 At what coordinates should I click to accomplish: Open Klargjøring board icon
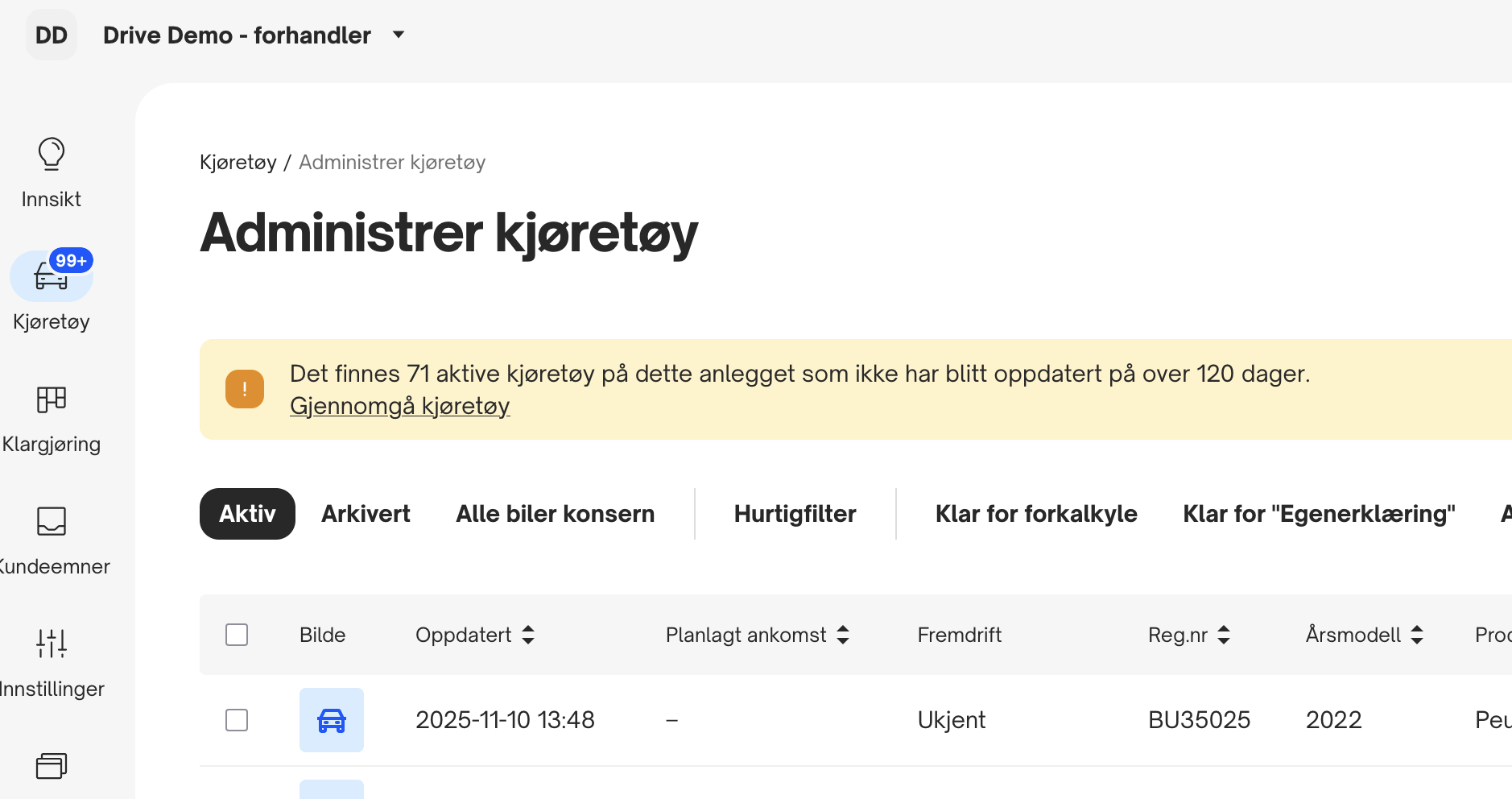(x=52, y=399)
